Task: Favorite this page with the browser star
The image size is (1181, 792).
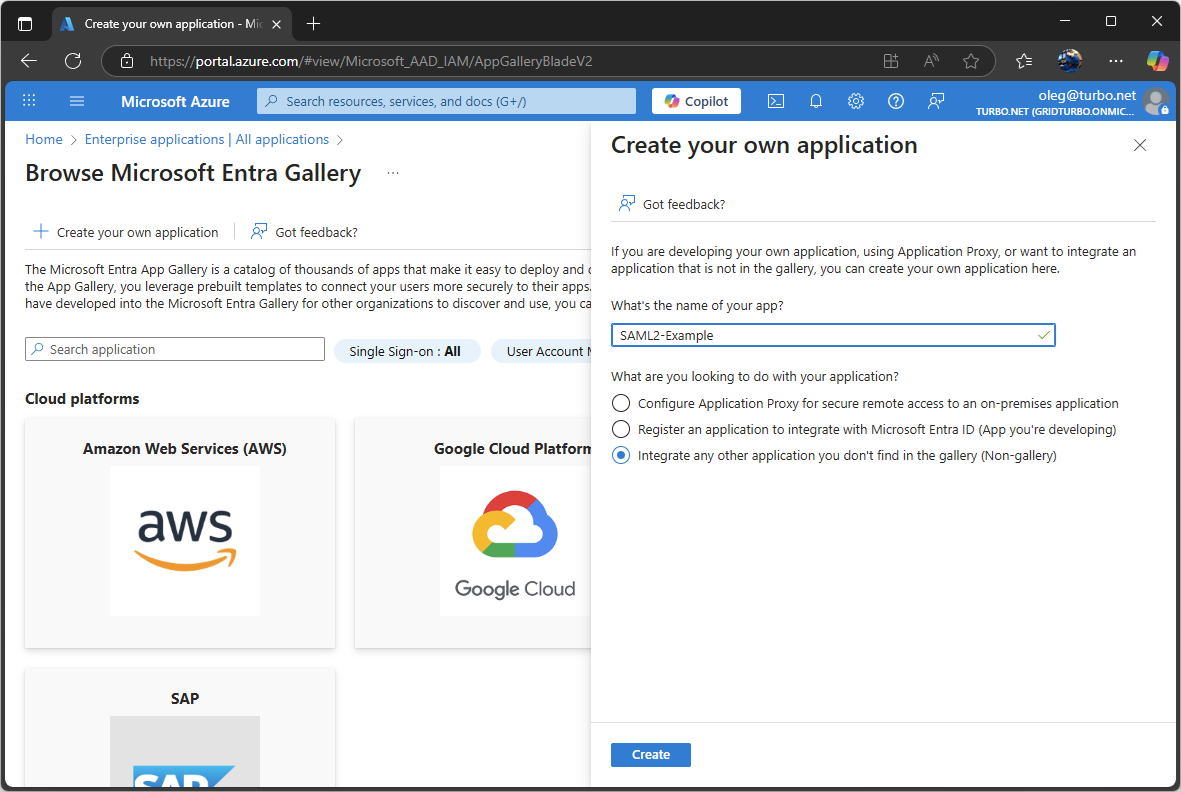Action: point(971,60)
